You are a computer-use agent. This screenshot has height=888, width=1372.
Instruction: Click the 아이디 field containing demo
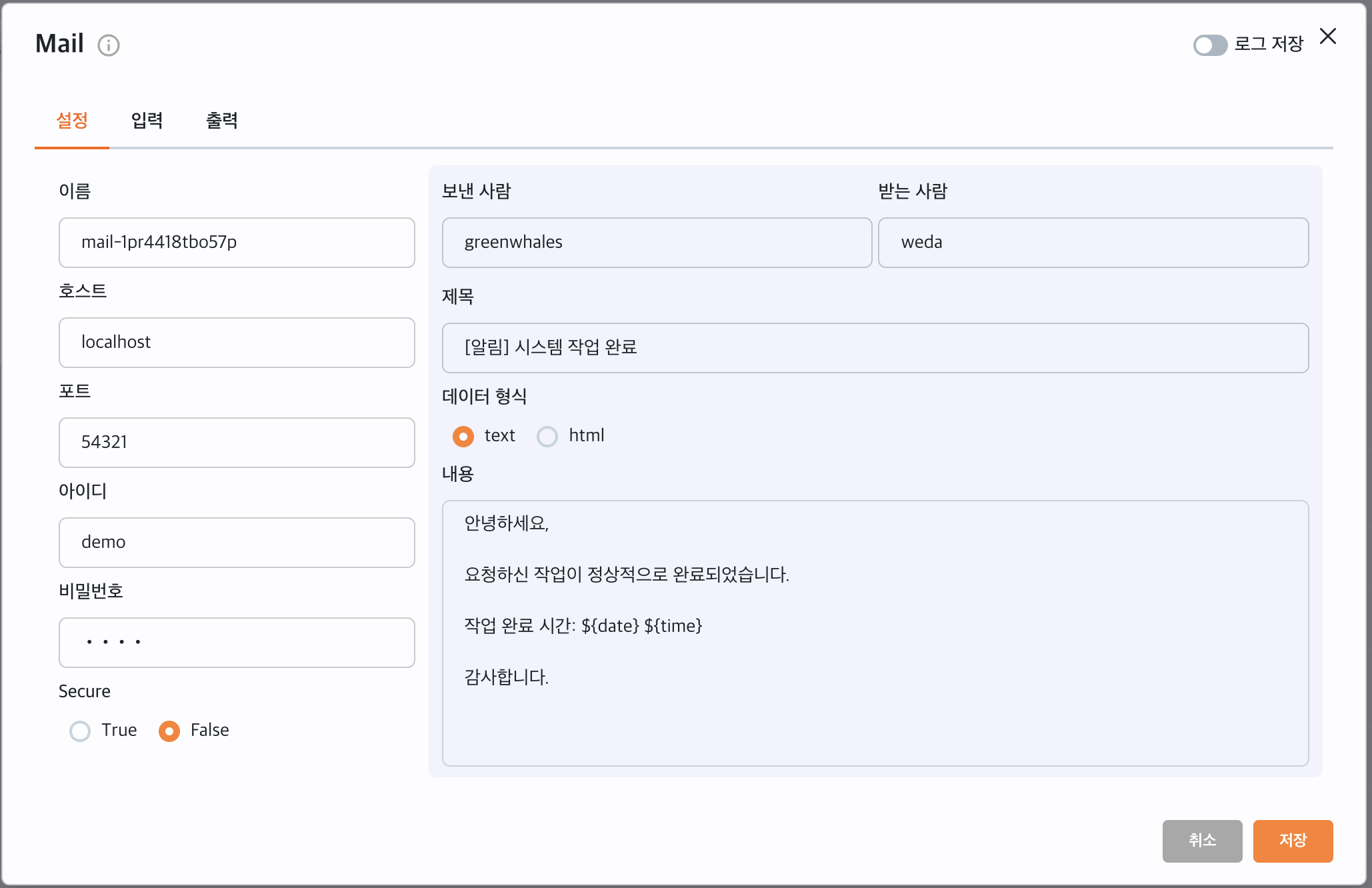tap(237, 543)
